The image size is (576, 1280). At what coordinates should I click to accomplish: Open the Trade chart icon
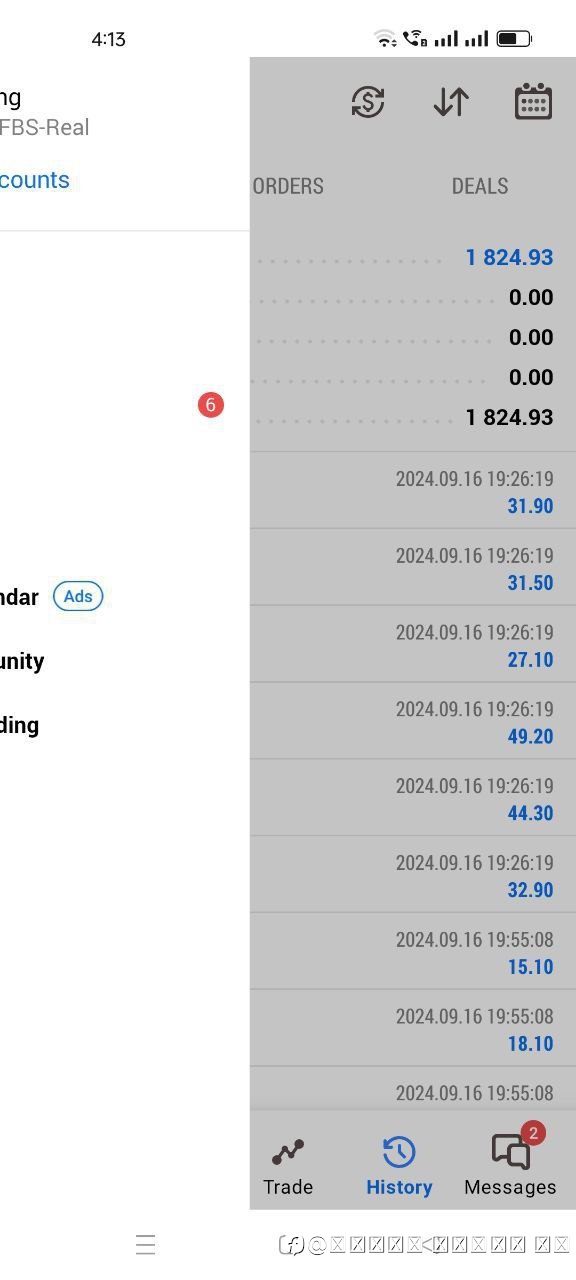(x=288, y=1153)
